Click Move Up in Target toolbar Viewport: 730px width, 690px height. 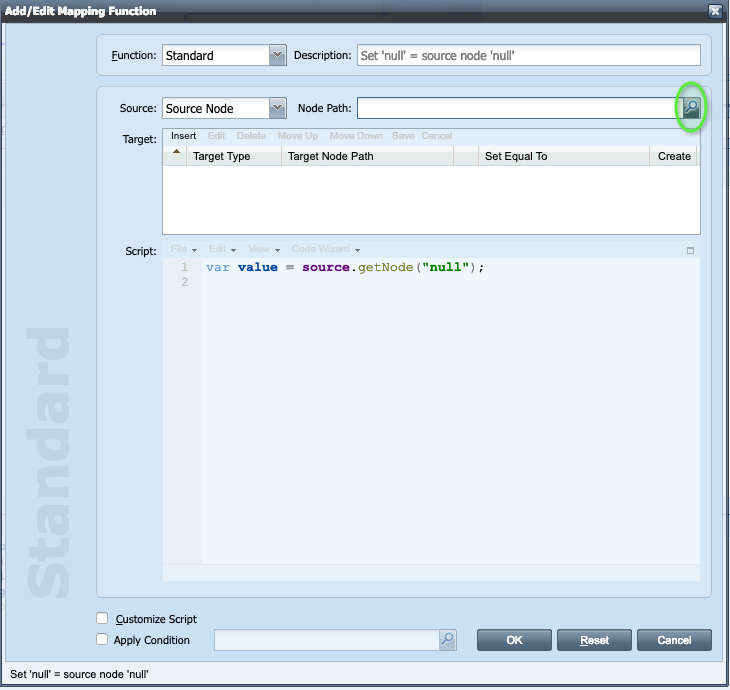pos(298,135)
